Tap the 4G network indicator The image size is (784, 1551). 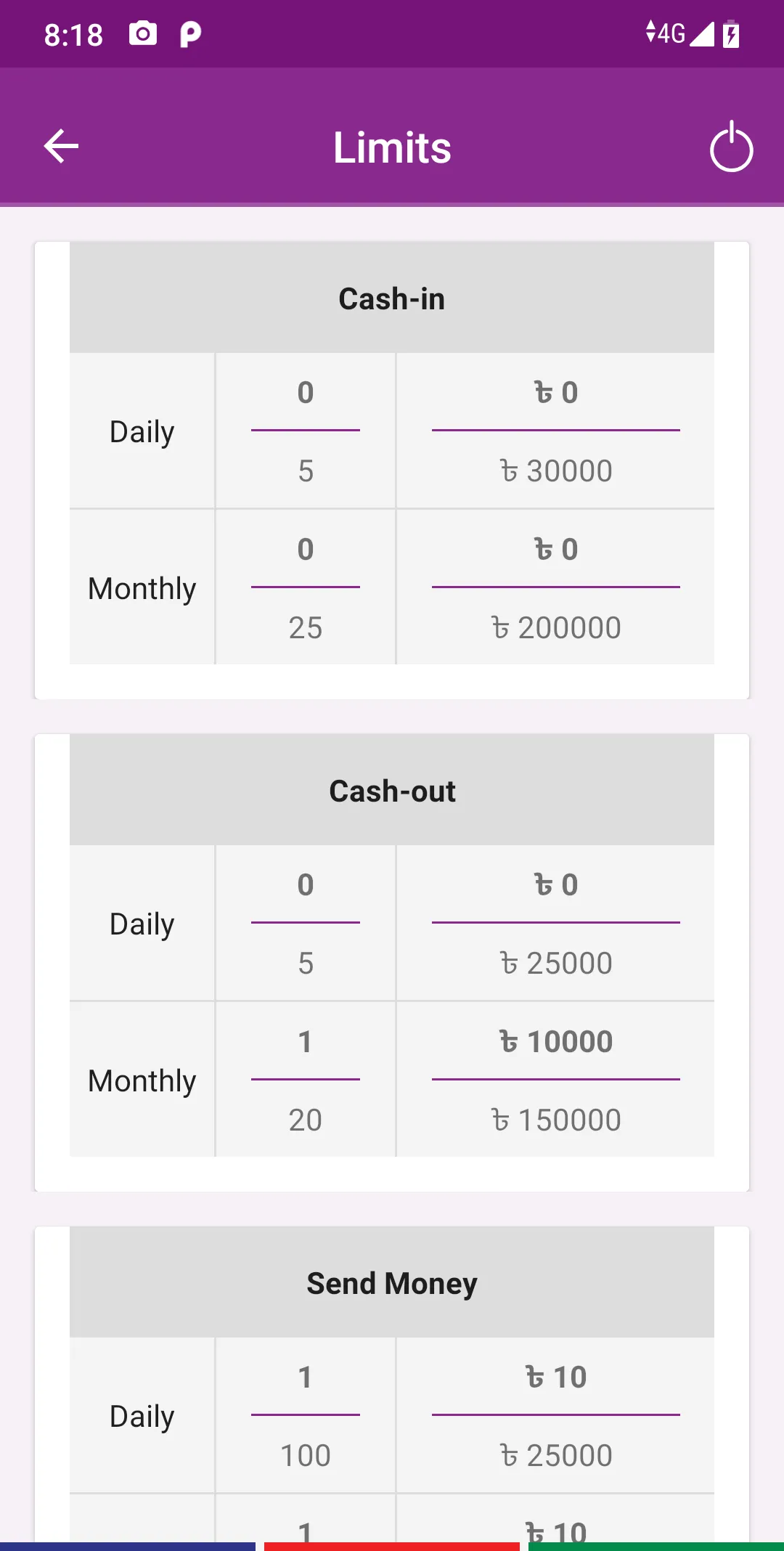point(666,33)
